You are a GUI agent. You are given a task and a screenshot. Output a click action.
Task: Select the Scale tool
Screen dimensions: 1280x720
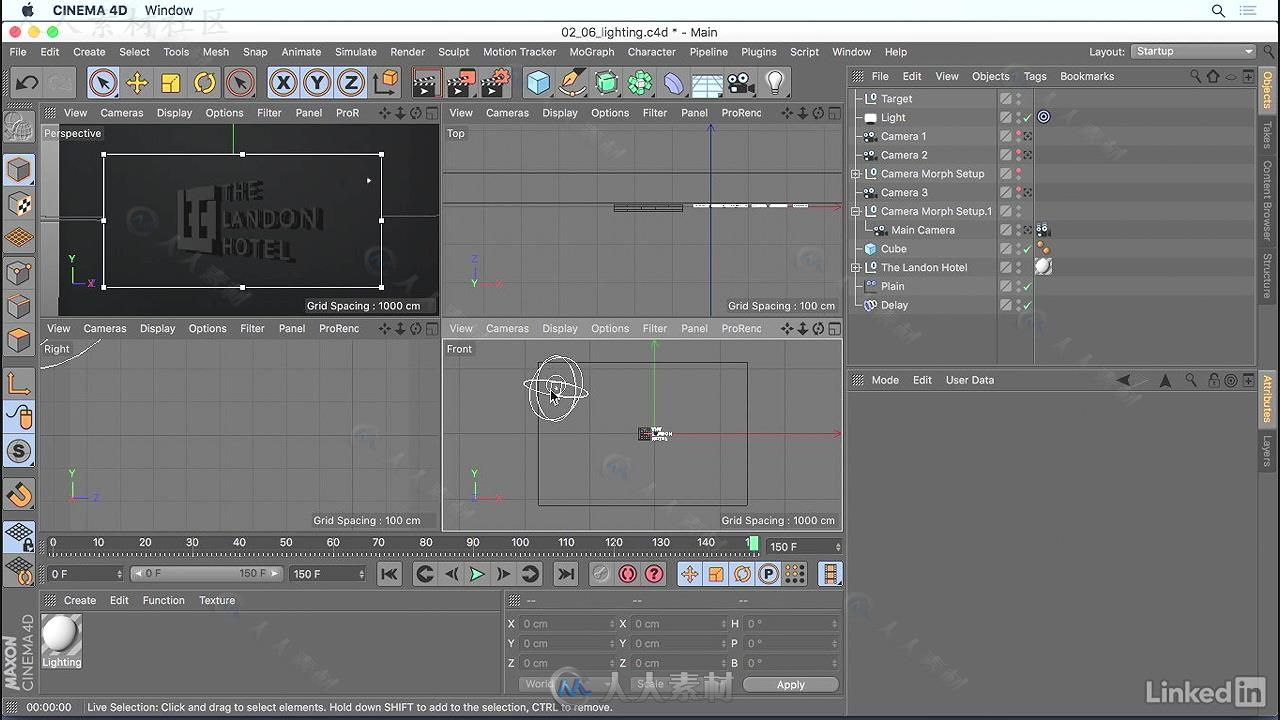click(171, 82)
